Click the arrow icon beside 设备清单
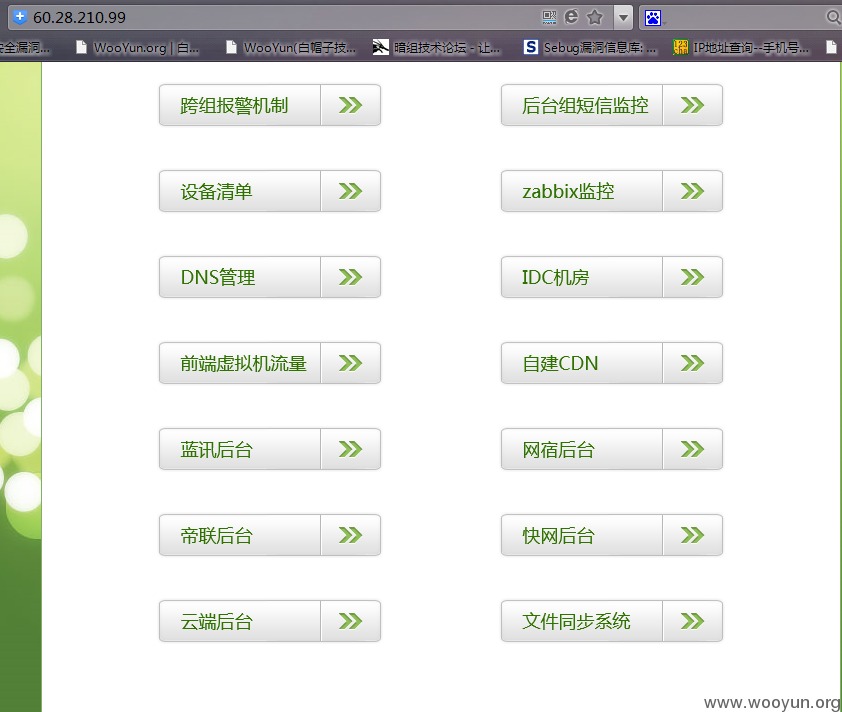 pos(351,191)
